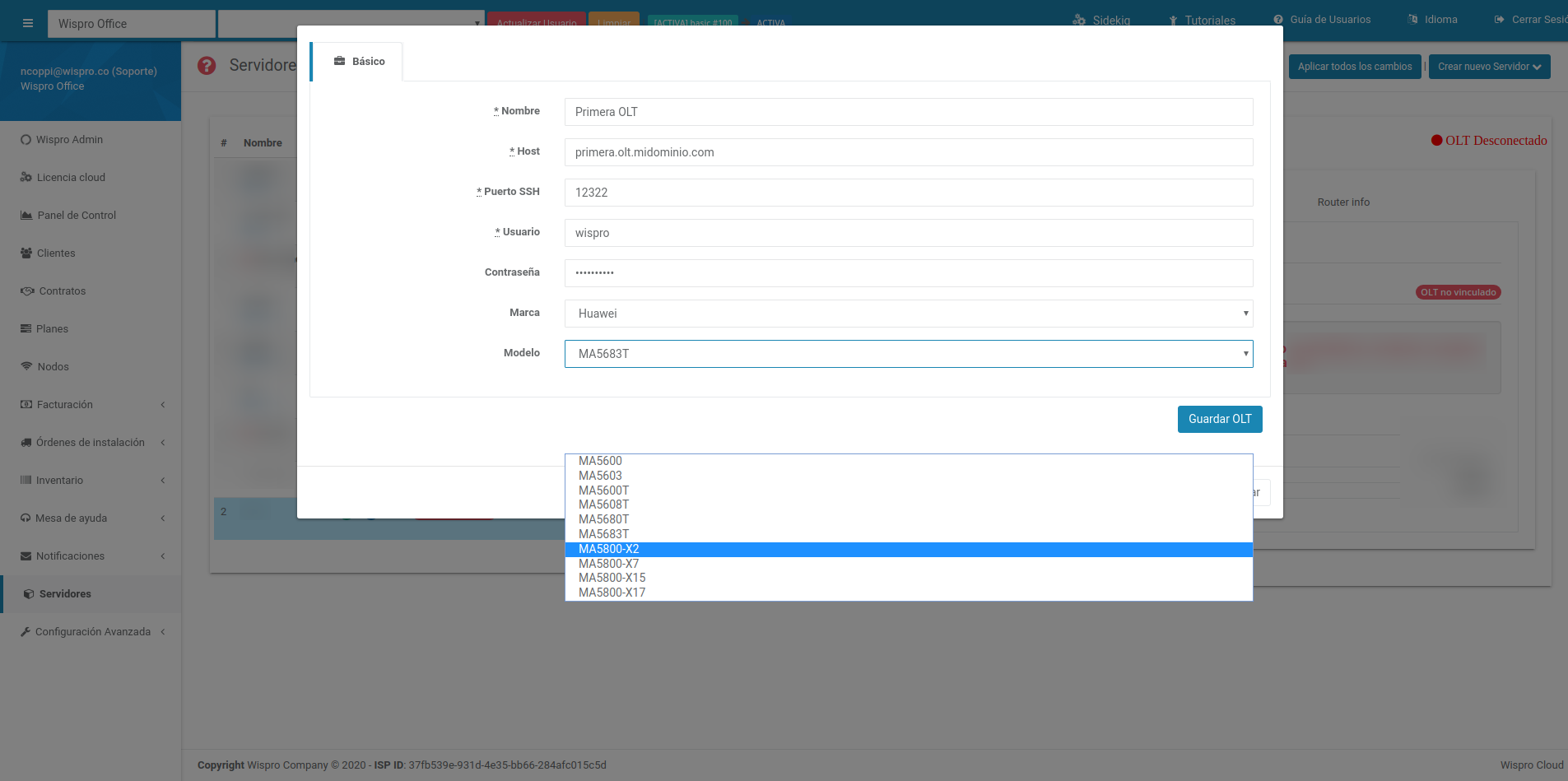Click the Nombre field with Primera OLT
This screenshot has width=1568, height=781.
(x=909, y=112)
